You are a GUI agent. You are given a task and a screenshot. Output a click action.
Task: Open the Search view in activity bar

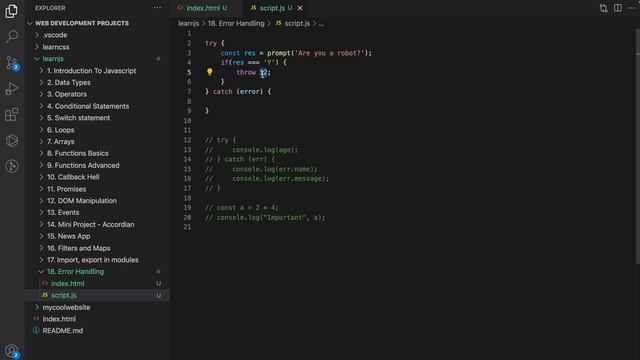tap(11, 36)
